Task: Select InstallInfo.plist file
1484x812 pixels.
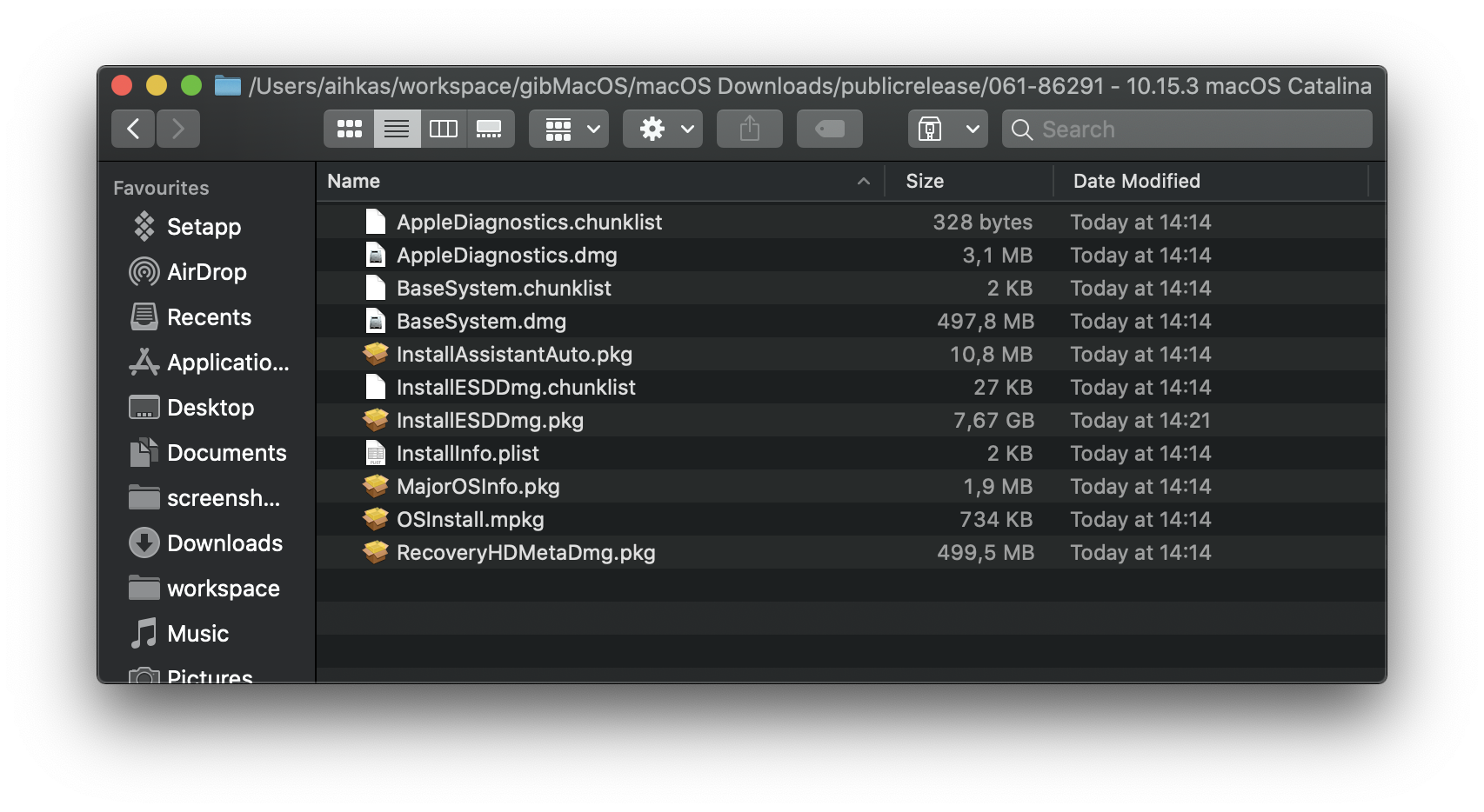Action: coord(851,453)
